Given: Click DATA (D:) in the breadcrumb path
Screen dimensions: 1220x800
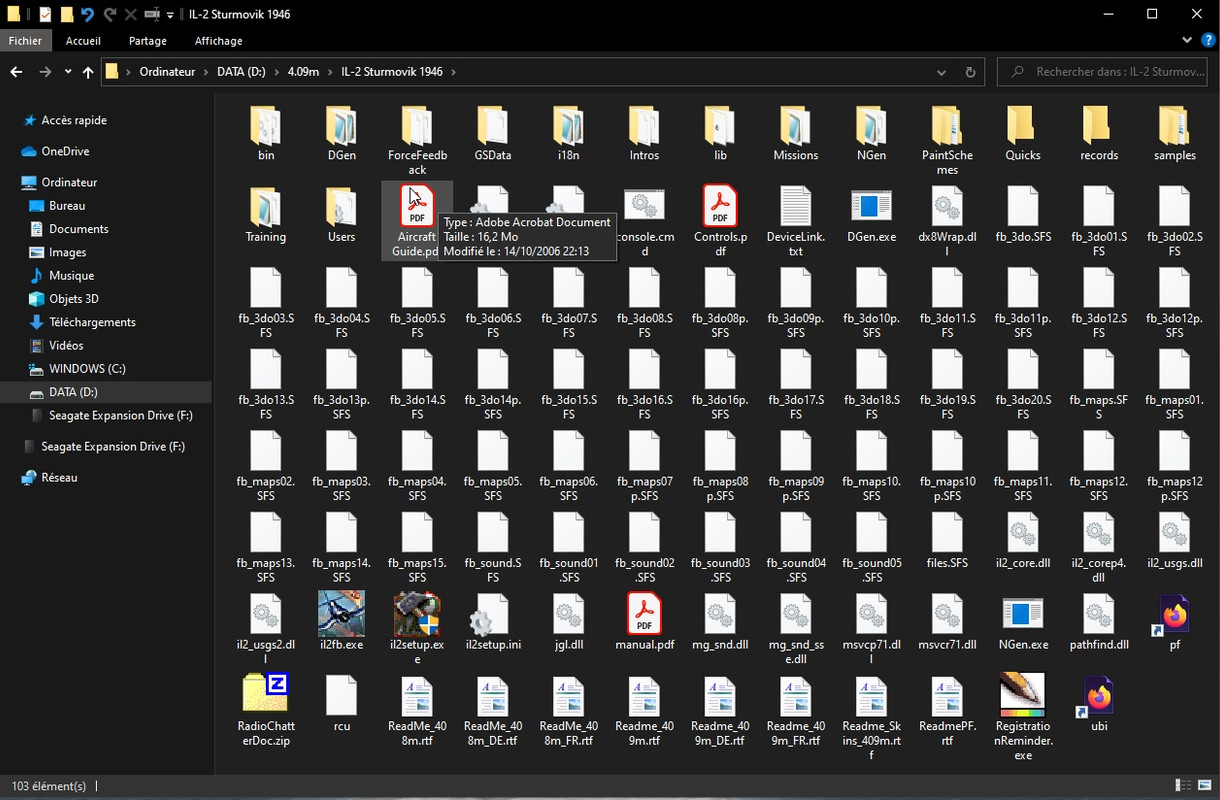Looking at the screenshot, I should pyautogui.click(x=241, y=72).
